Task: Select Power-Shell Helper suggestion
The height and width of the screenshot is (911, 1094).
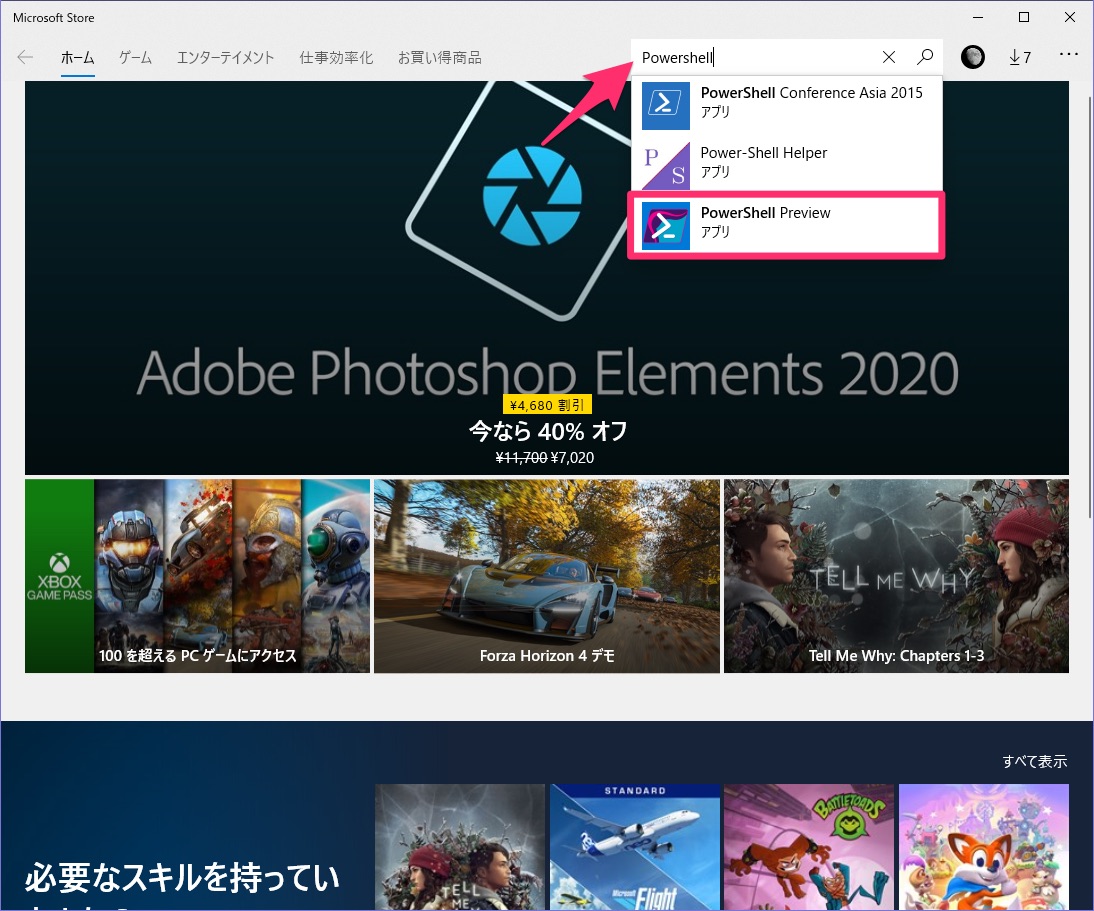Action: (x=786, y=165)
